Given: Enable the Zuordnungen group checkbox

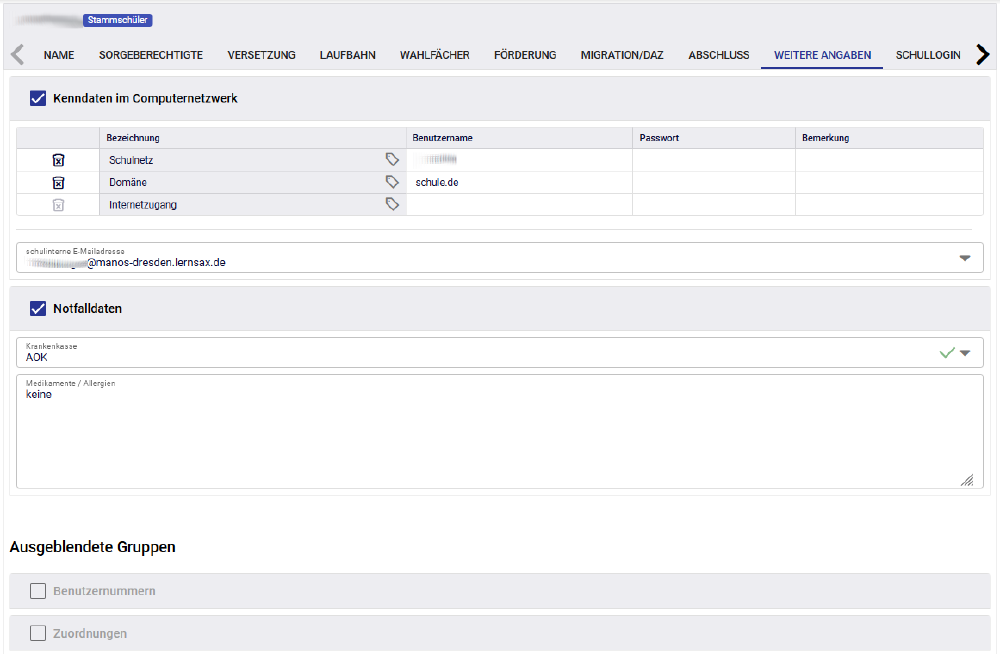Looking at the screenshot, I should click(x=38, y=633).
